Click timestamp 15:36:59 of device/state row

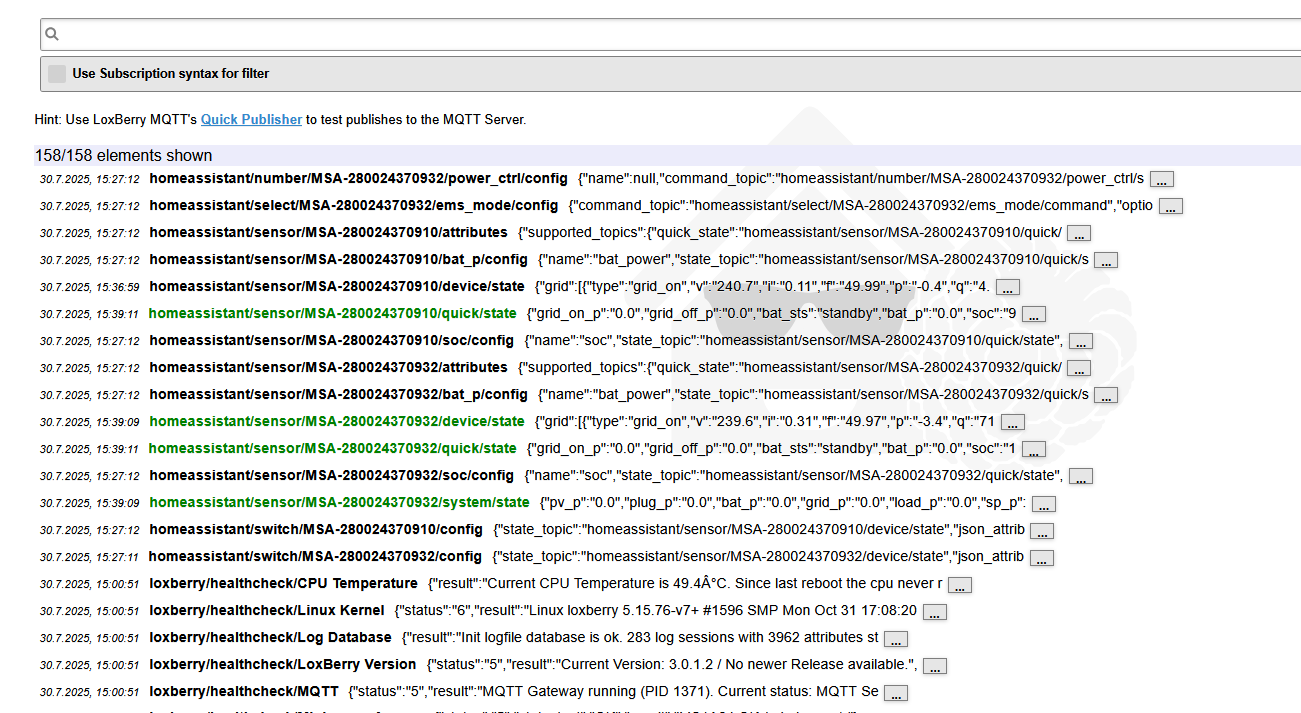(90, 287)
